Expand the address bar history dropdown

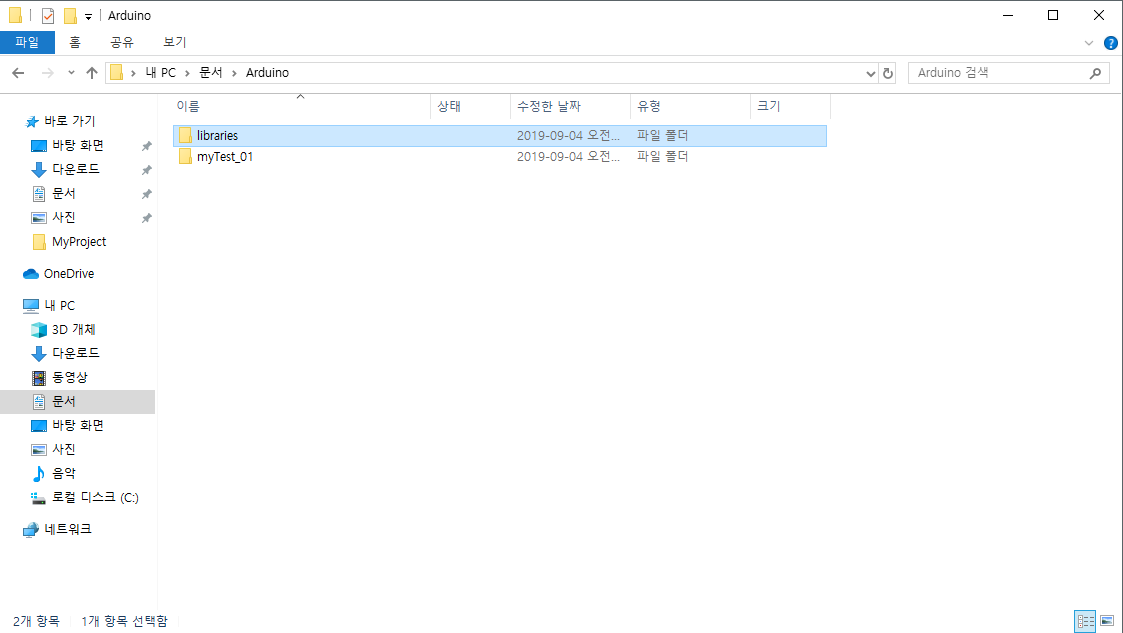(x=870, y=73)
